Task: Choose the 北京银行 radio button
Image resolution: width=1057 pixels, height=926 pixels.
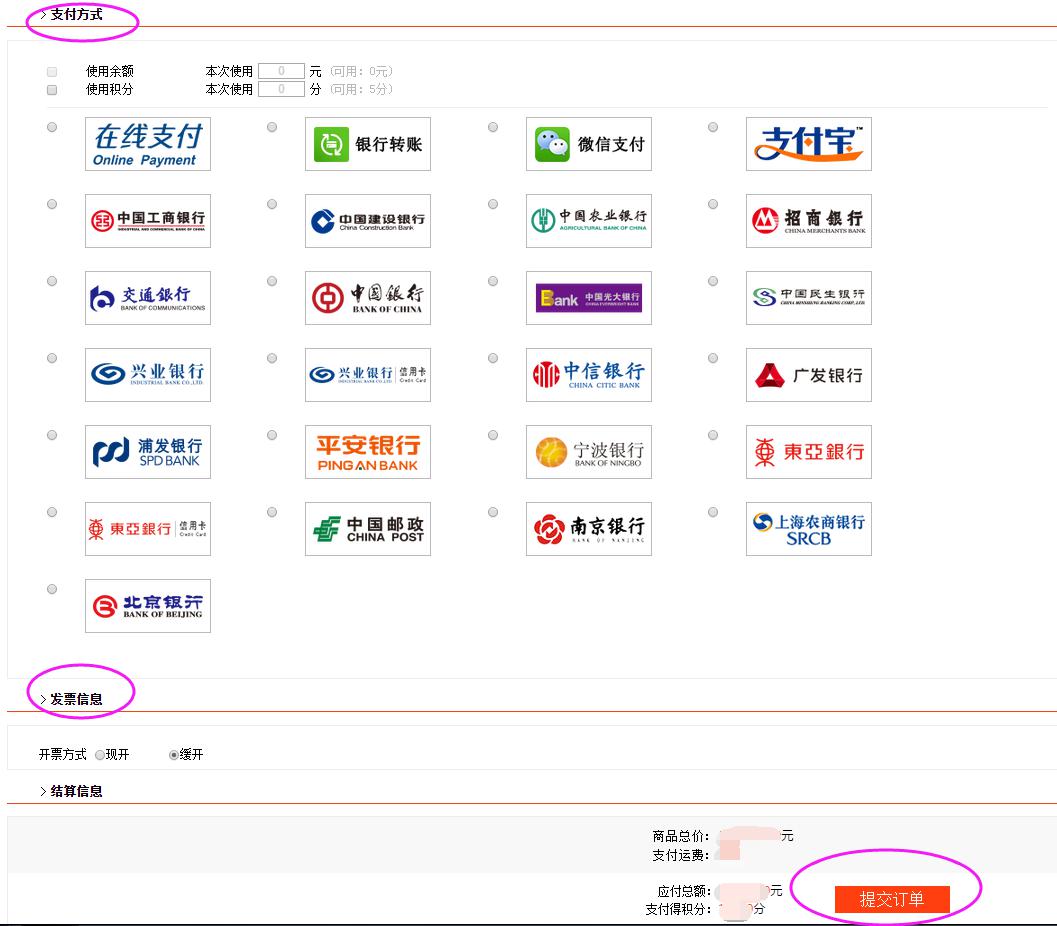Action: tap(52, 588)
